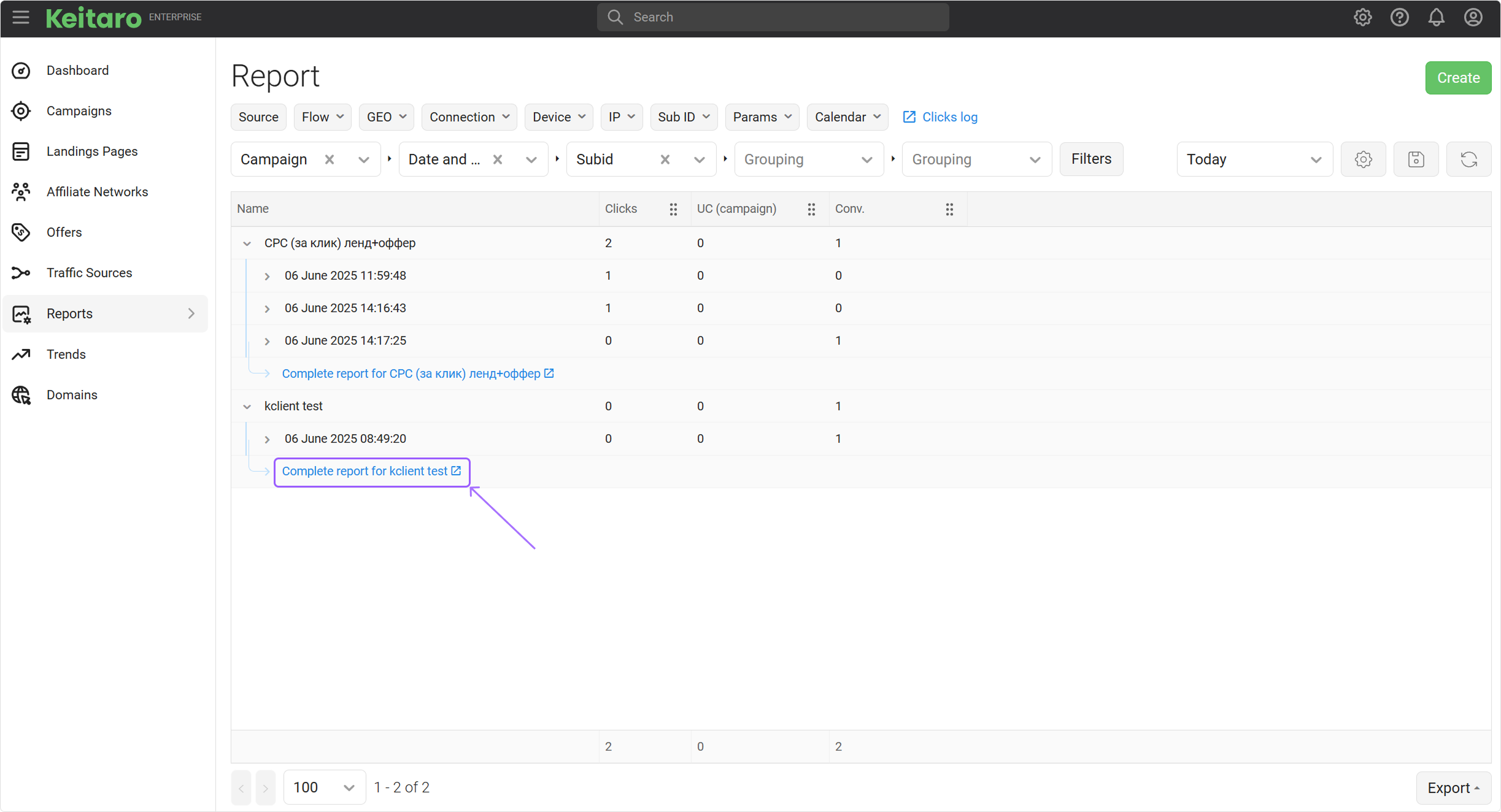The height and width of the screenshot is (812, 1501).
Task: Click the Domains globe icon
Action: coord(21,395)
